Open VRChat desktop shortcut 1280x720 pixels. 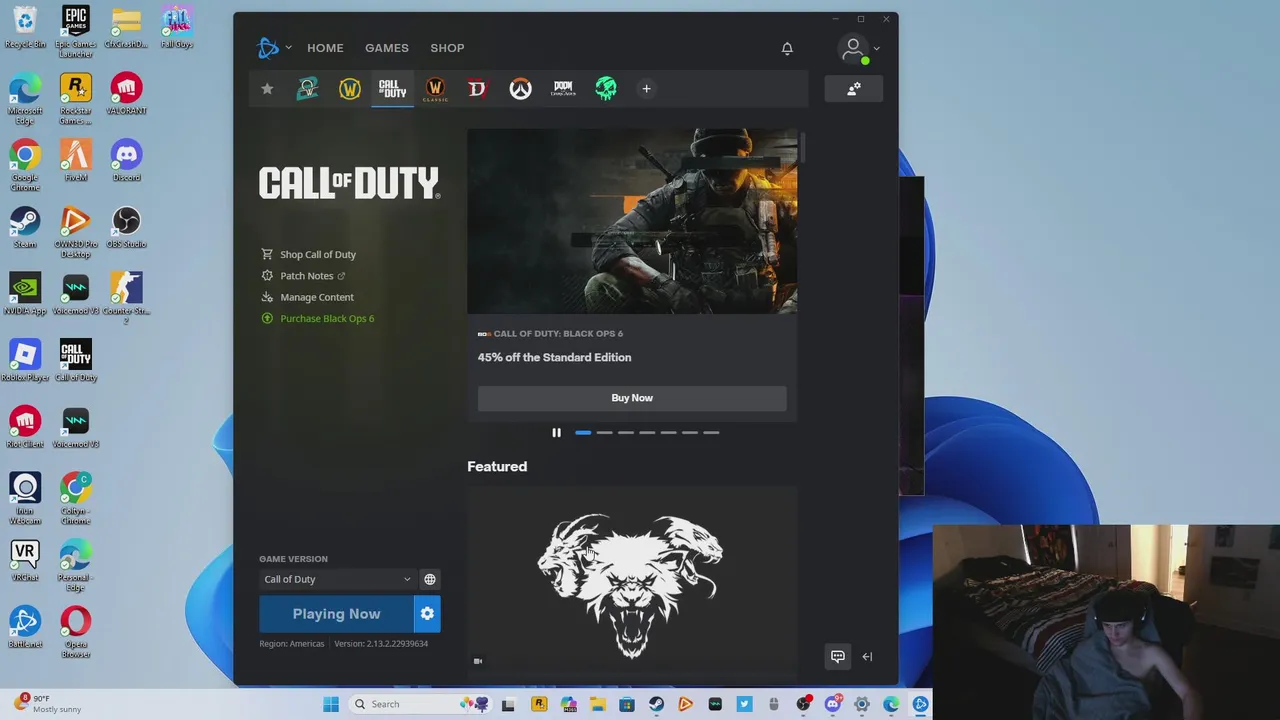[25, 561]
